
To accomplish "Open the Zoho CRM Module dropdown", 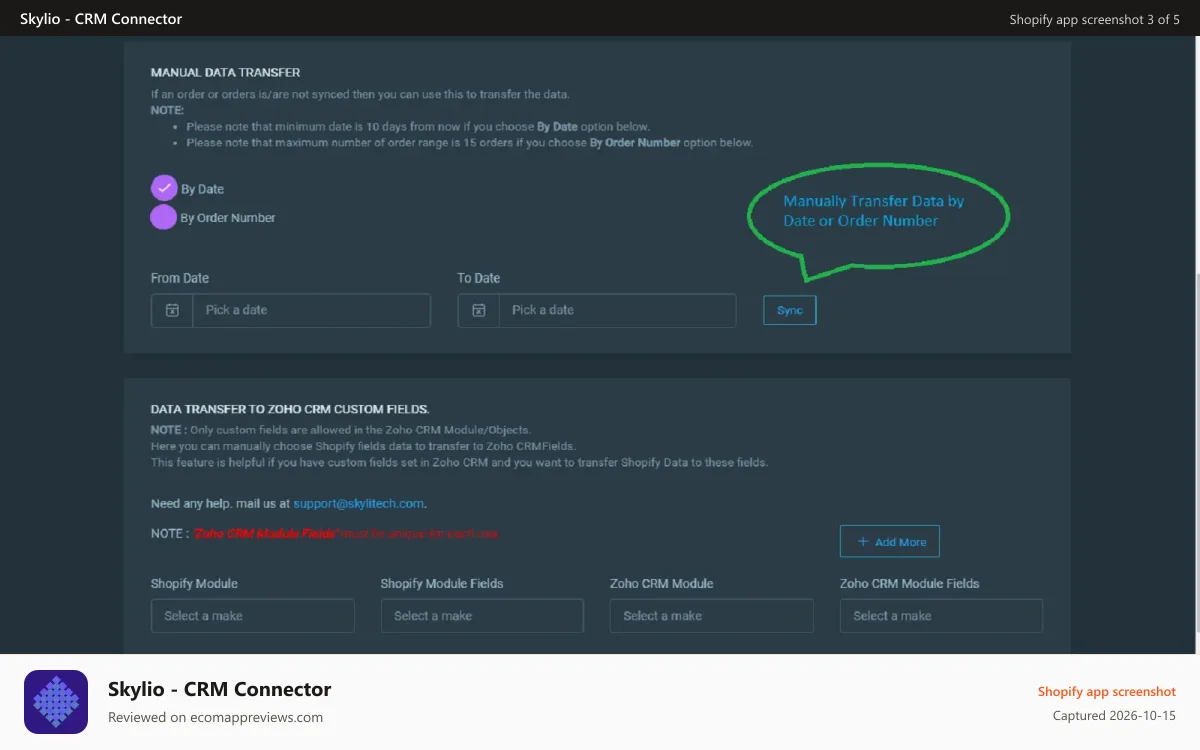I will point(712,616).
